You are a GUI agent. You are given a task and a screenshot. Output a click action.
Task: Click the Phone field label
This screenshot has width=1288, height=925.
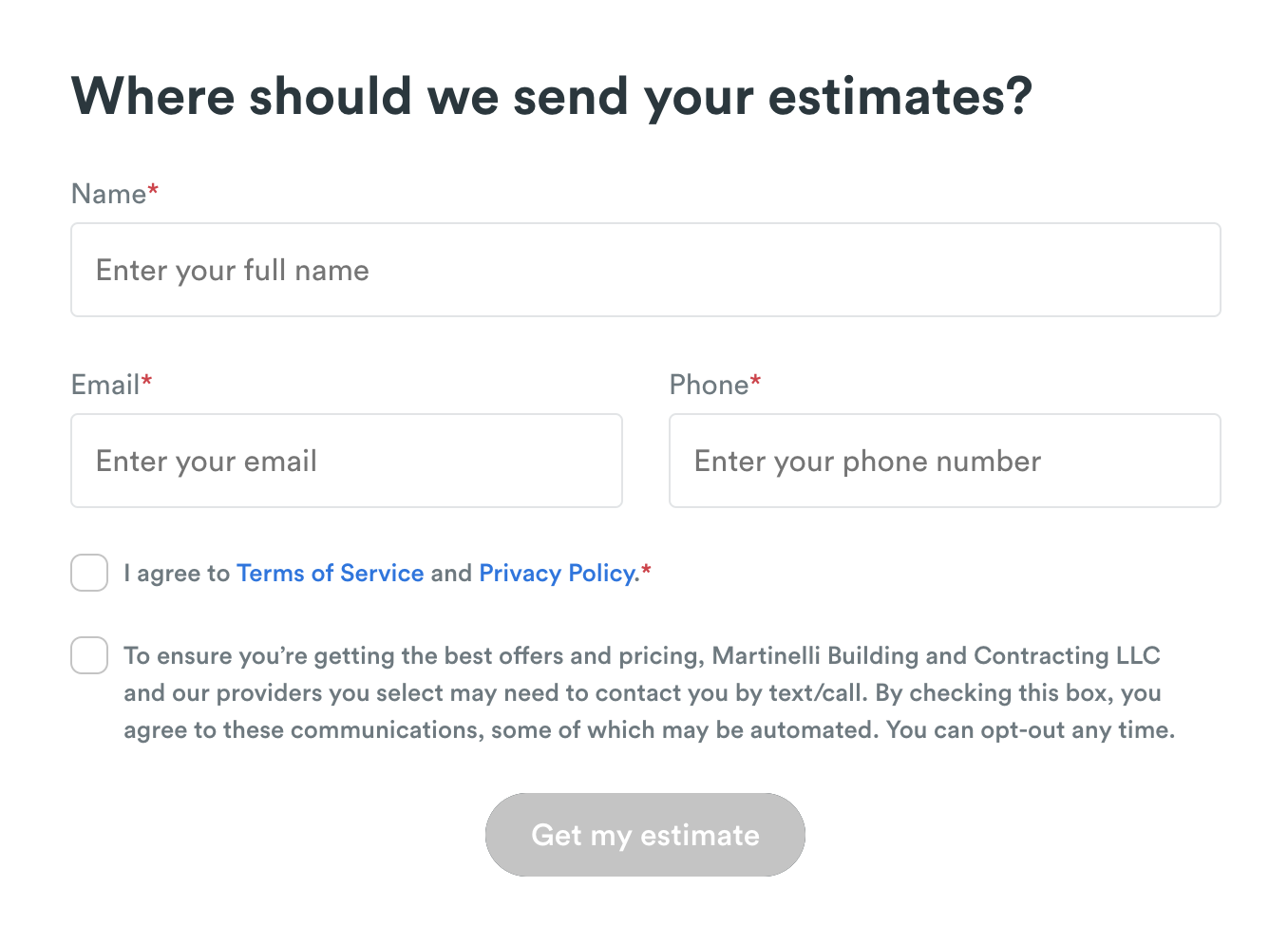click(x=709, y=385)
